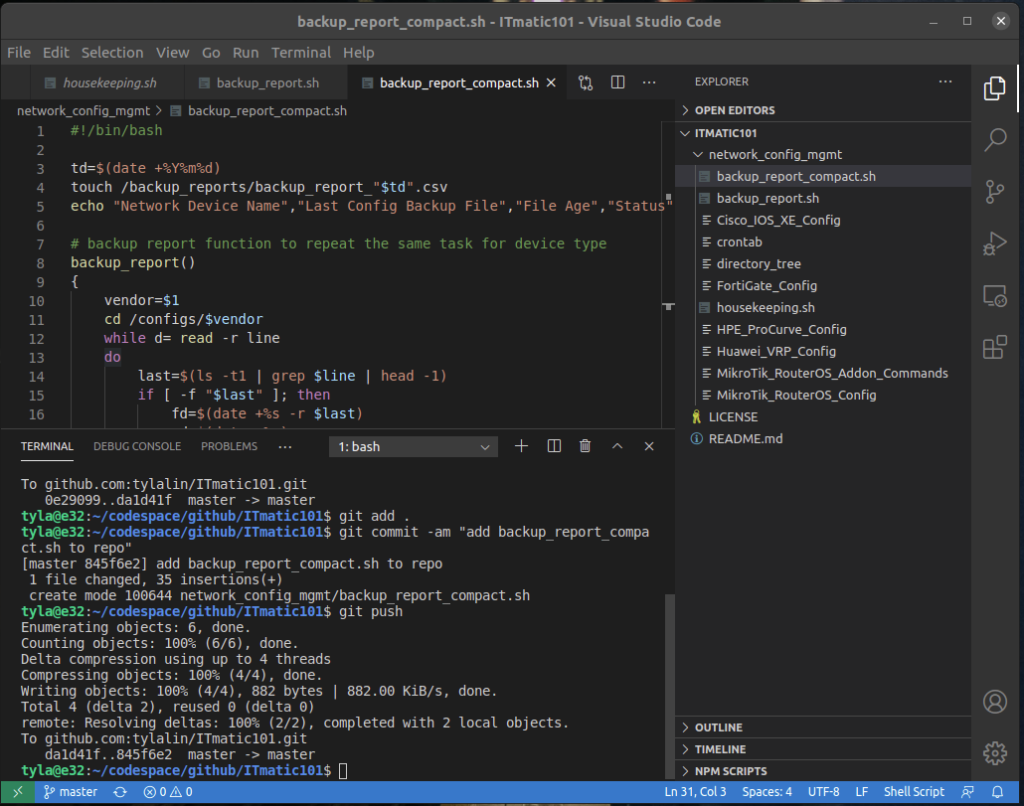Open the Run and Debug view icon

(994, 243)
